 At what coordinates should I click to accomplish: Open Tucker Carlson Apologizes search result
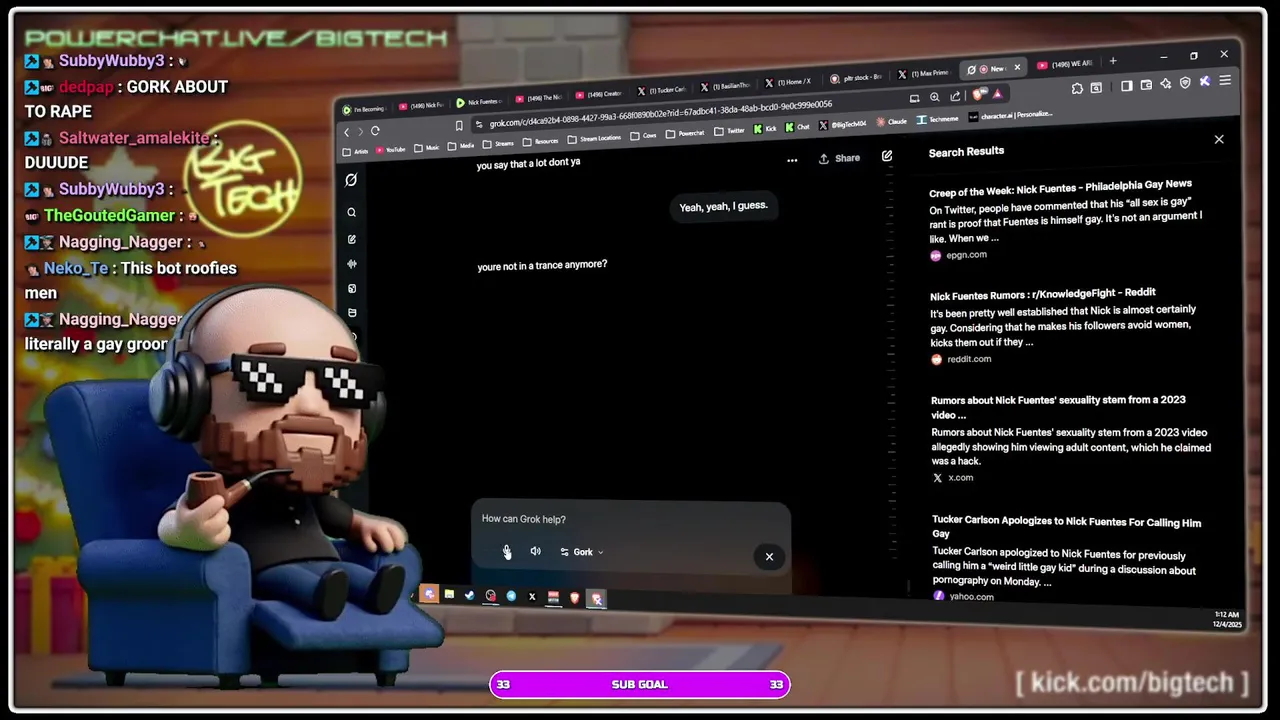1067,528
